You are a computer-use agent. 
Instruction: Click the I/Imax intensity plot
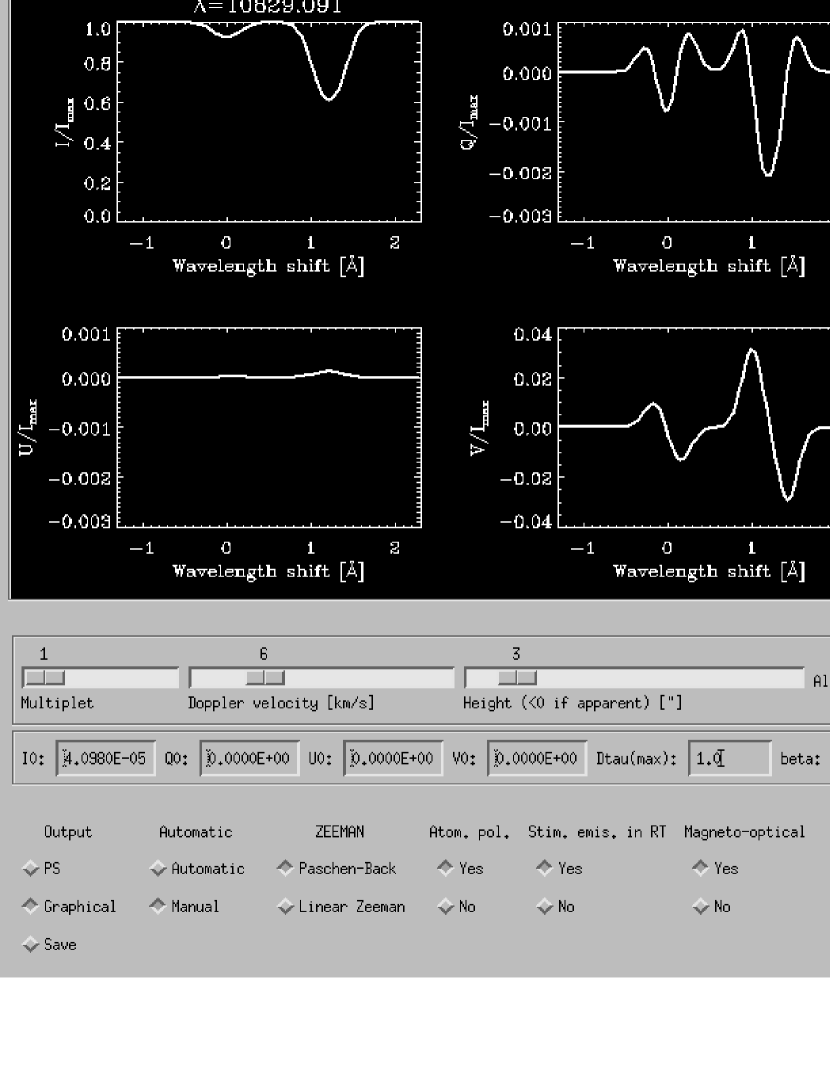269,121
